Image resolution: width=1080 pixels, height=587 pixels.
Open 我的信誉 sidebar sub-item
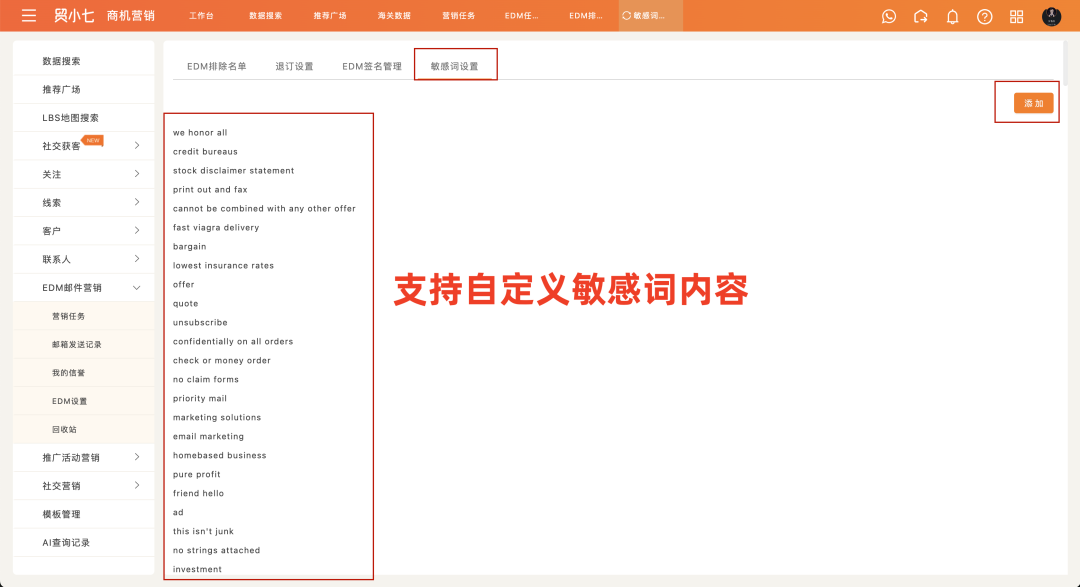coord(68,372)
